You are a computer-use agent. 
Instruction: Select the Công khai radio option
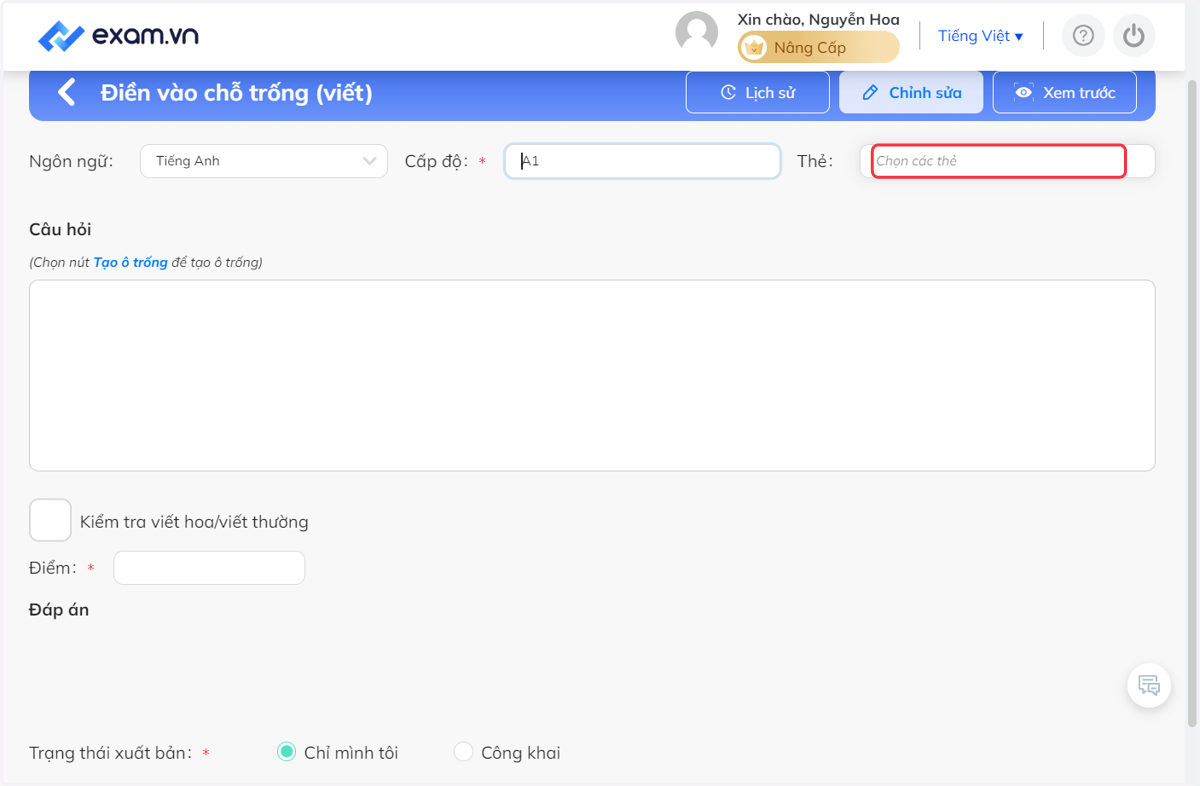click(463, 752)
